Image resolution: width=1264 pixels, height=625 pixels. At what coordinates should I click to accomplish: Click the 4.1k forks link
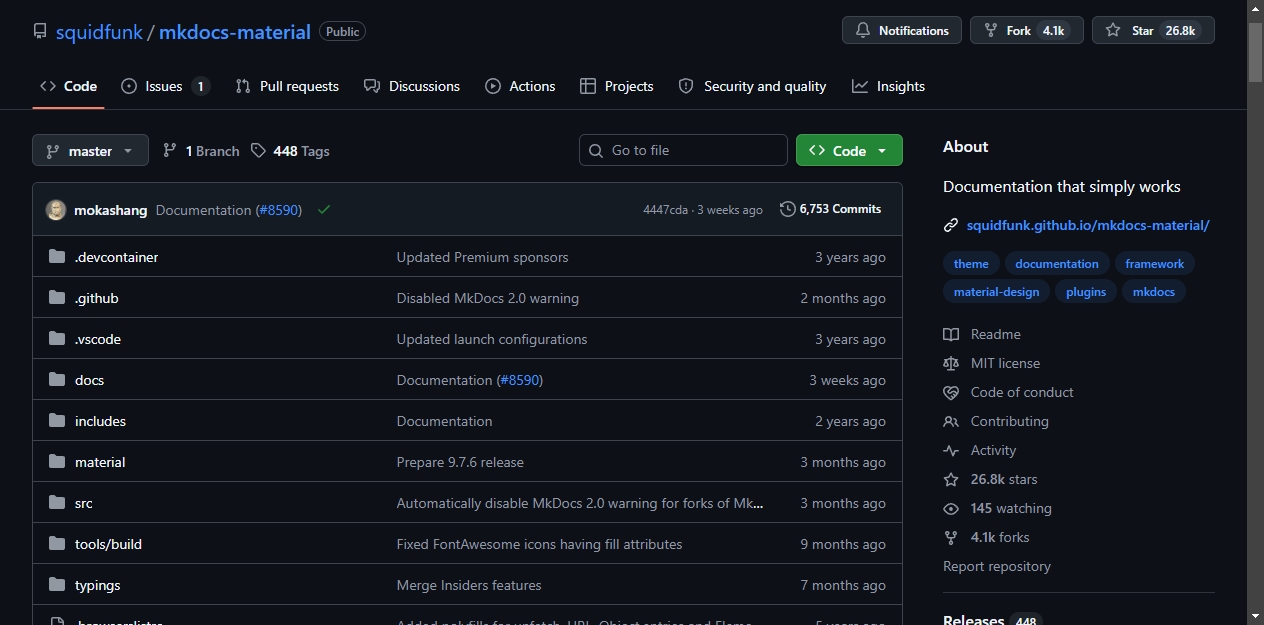[1000, 537]
